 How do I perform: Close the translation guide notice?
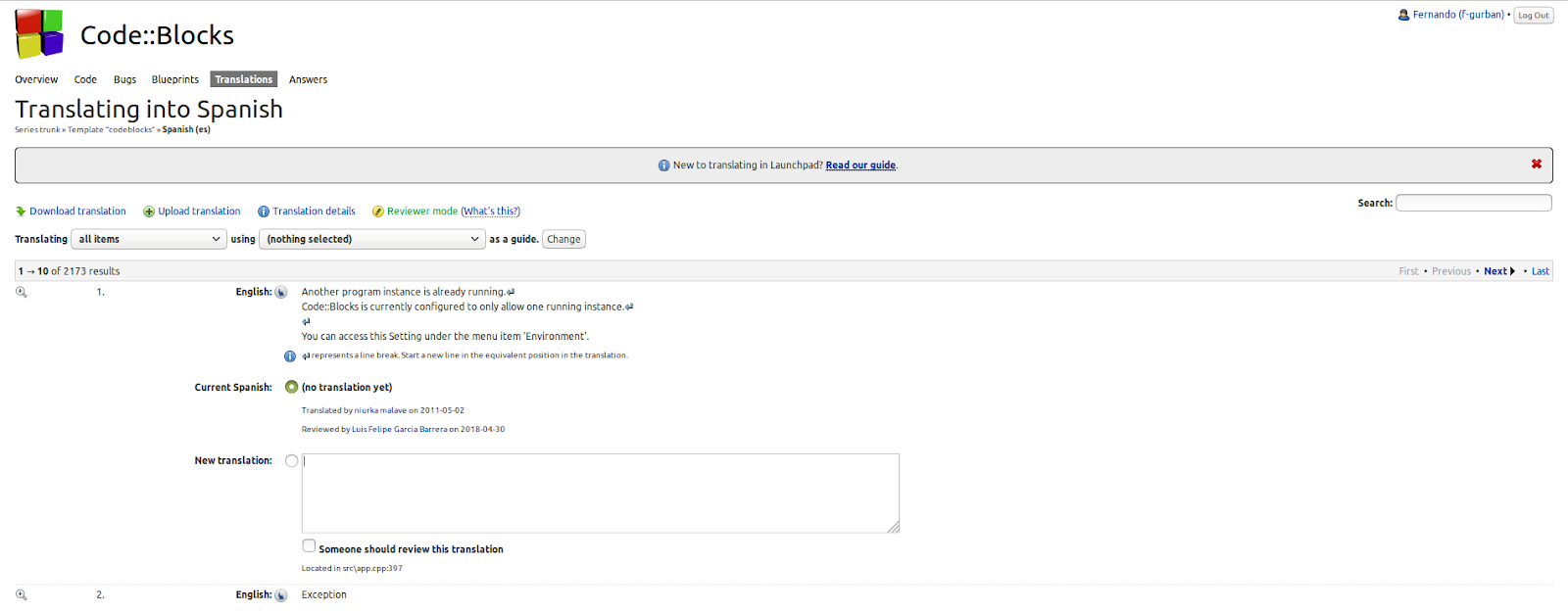point(1536,165)
